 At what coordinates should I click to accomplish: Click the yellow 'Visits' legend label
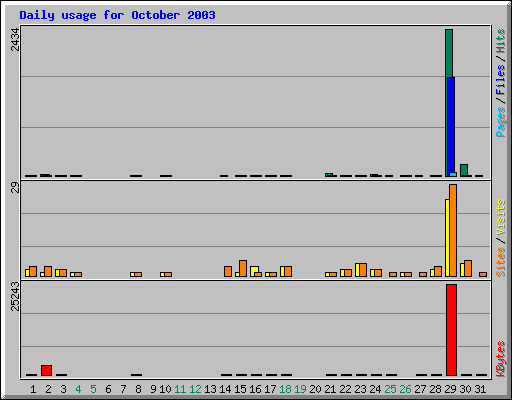pos(500,217)
